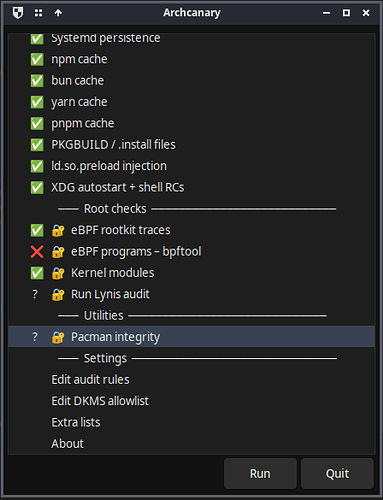The width and height of the screenshot is (383, 500).
Task: Select the 'npm cache' label
Action: pyautogui.click(x=79, y=59)
